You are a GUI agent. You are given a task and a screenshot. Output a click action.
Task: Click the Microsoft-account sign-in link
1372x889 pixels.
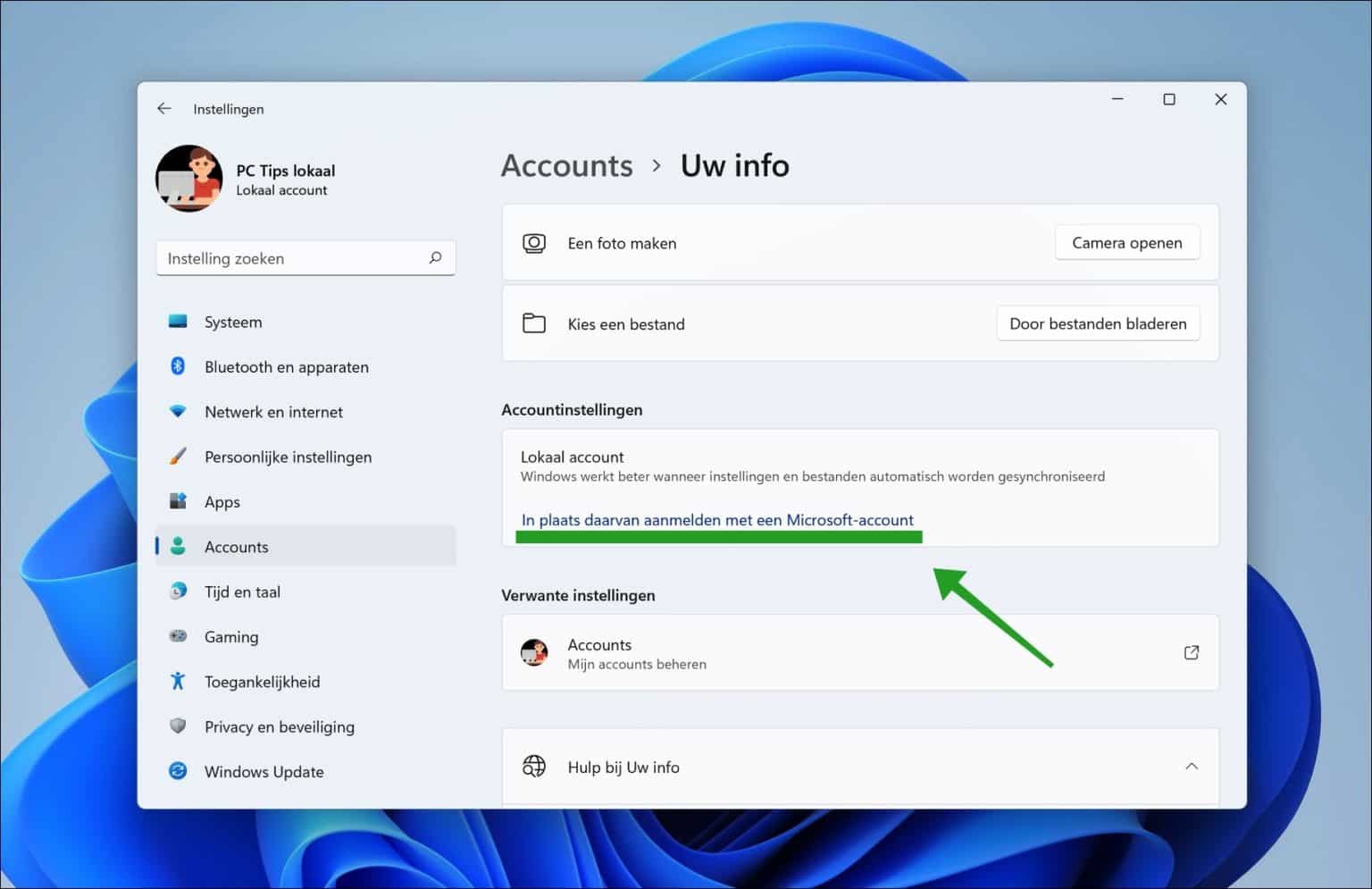click(717, 519)
